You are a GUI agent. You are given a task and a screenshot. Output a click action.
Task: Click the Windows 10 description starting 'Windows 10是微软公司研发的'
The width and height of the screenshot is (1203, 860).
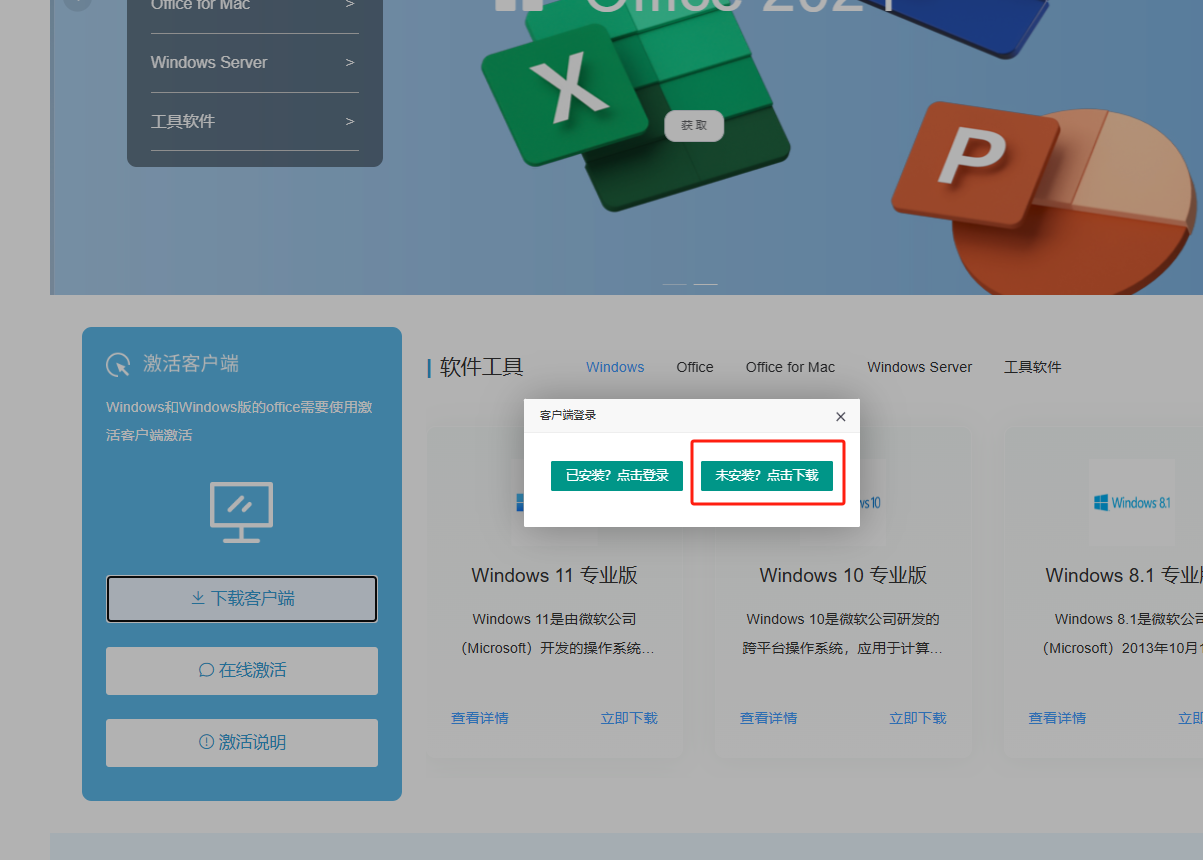point(843,633)
